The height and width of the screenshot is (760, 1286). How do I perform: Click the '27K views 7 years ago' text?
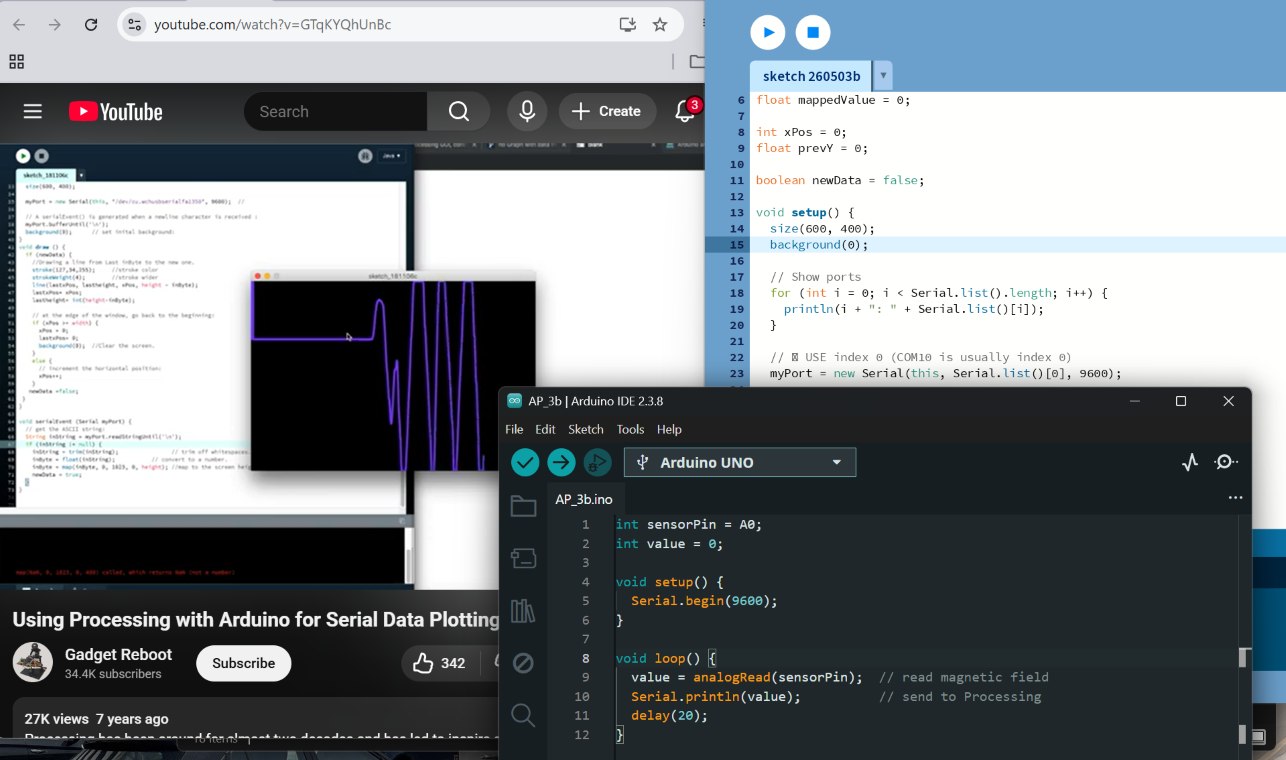[x=97, y=719]
